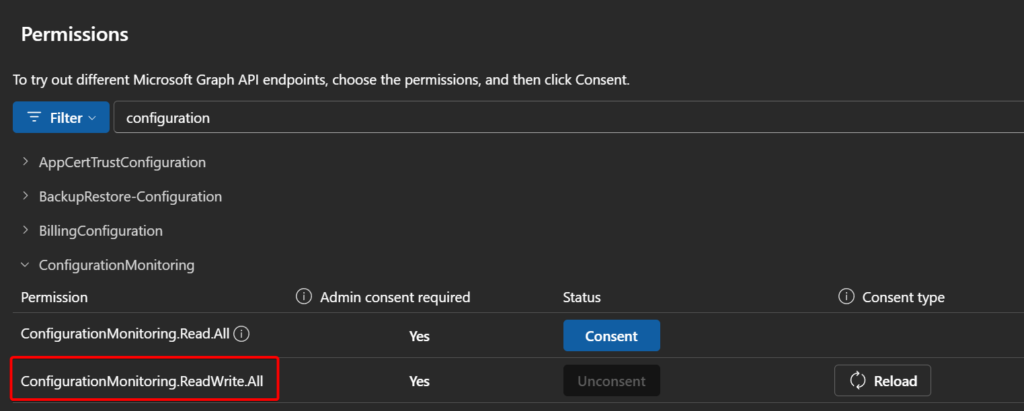Click info icon next to ConfigurationMonitoring.Read.All
The image size is (1024, 411).
point(242,336)
